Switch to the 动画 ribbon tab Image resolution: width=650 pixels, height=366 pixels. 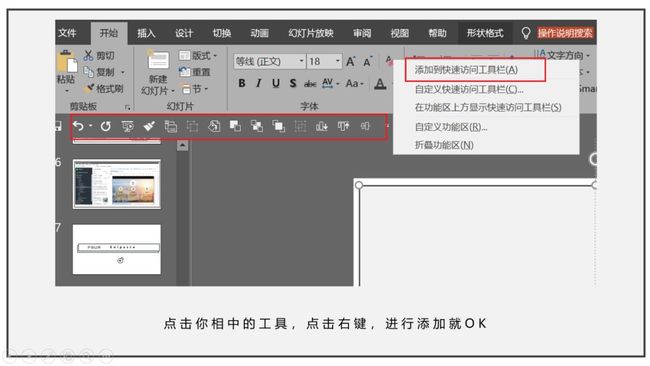pos(260,33)
